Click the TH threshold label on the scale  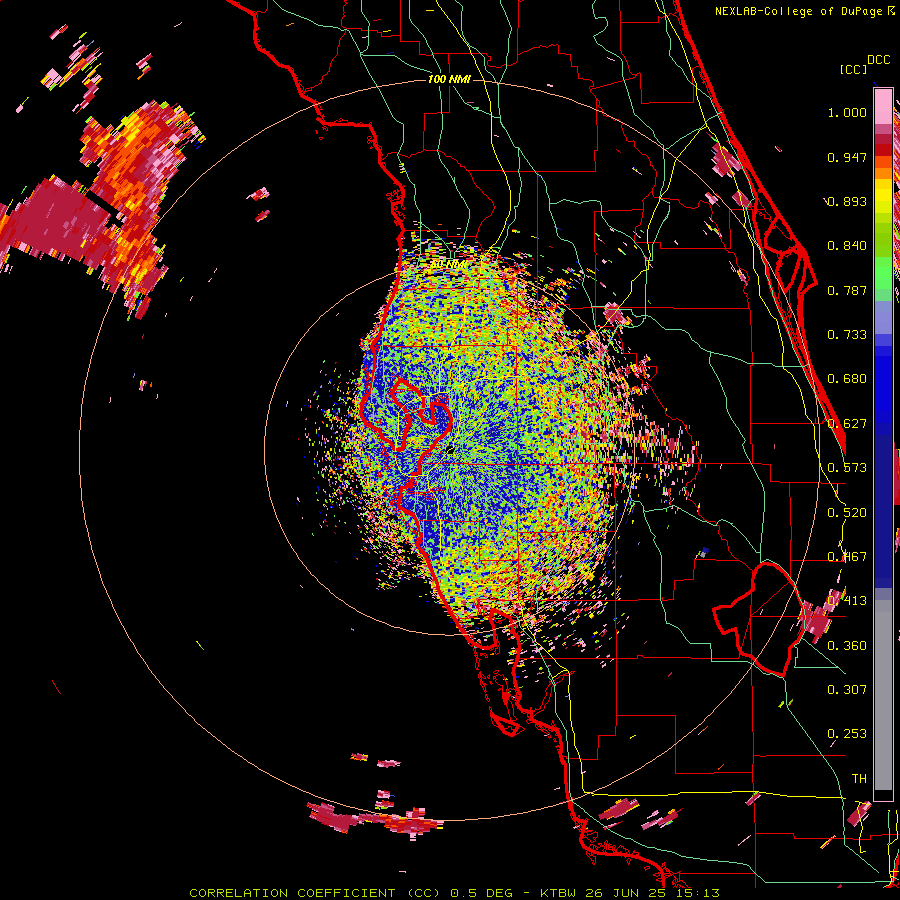pyautogui.click(x=859, y=778)
